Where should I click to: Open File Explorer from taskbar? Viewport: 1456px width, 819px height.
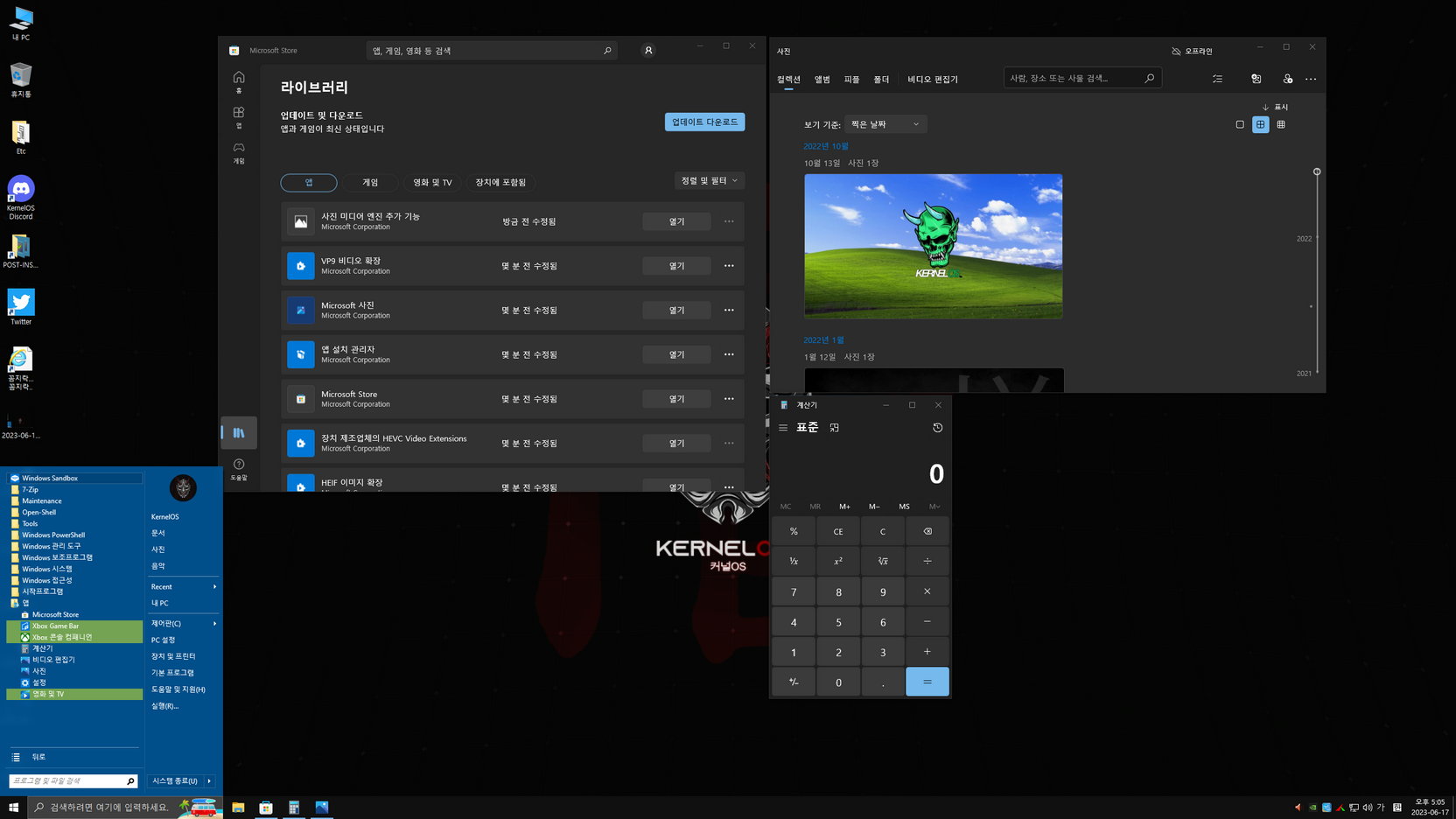pyautogui.click(x=238, y=808)
